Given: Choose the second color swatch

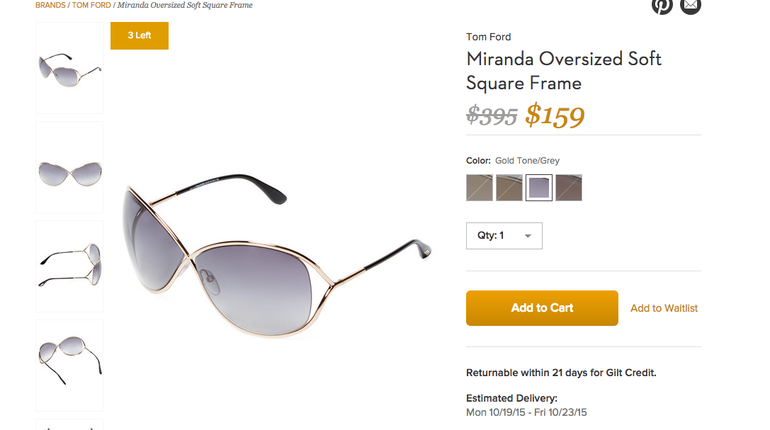Looking at the screenshot, I should click(x=509, y=187).
